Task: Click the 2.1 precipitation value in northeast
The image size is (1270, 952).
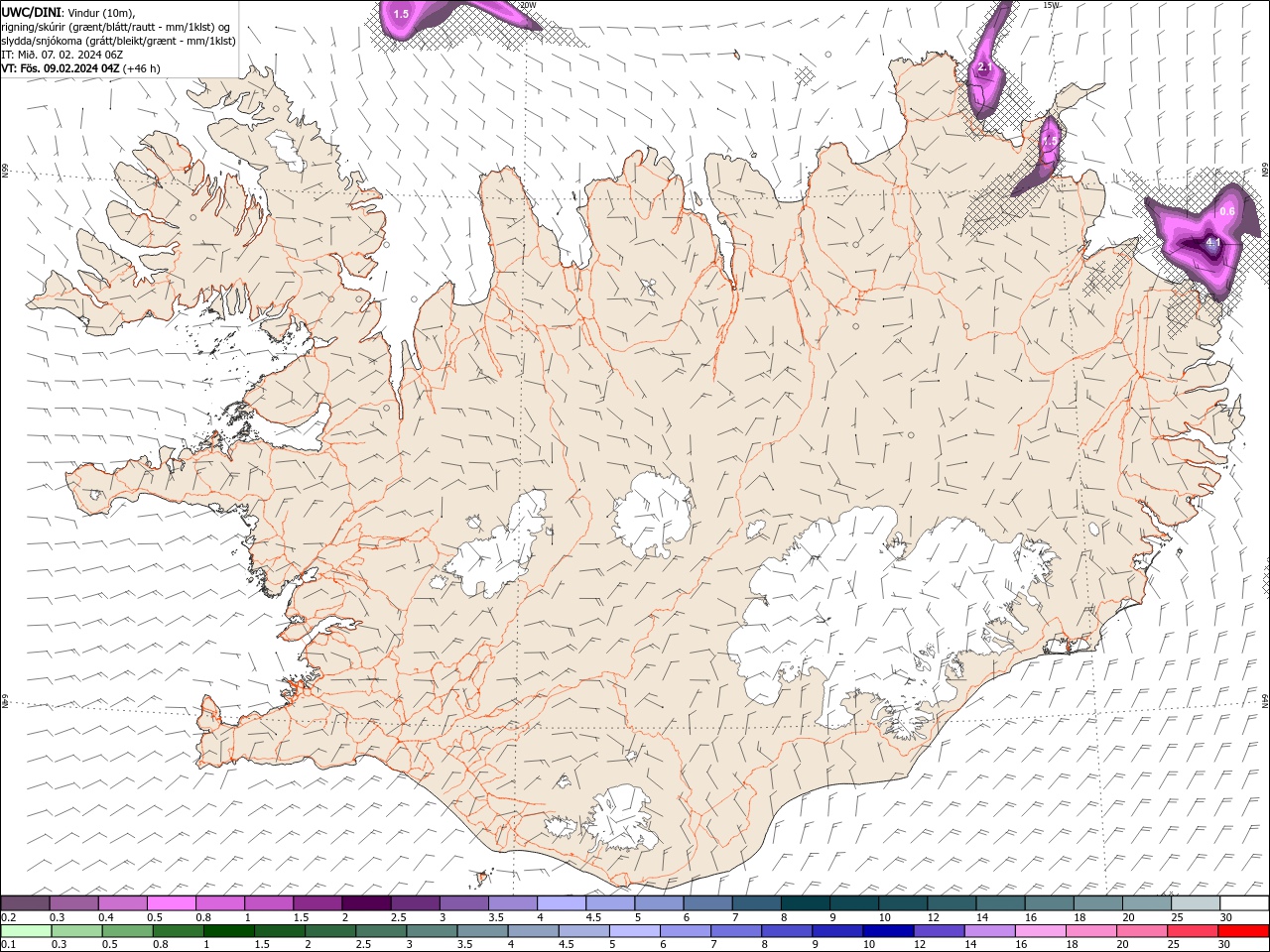Action: coord(984,66)
